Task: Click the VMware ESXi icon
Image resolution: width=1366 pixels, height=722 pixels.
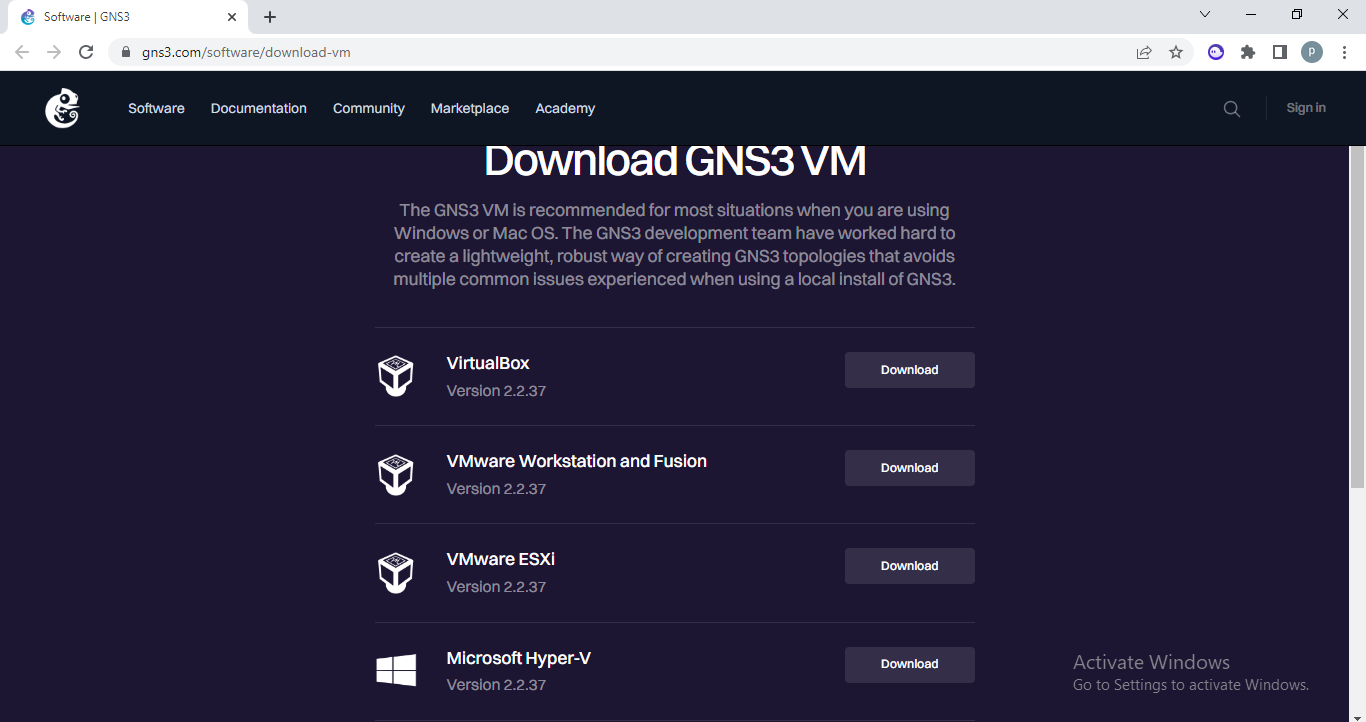Action: 396,571
